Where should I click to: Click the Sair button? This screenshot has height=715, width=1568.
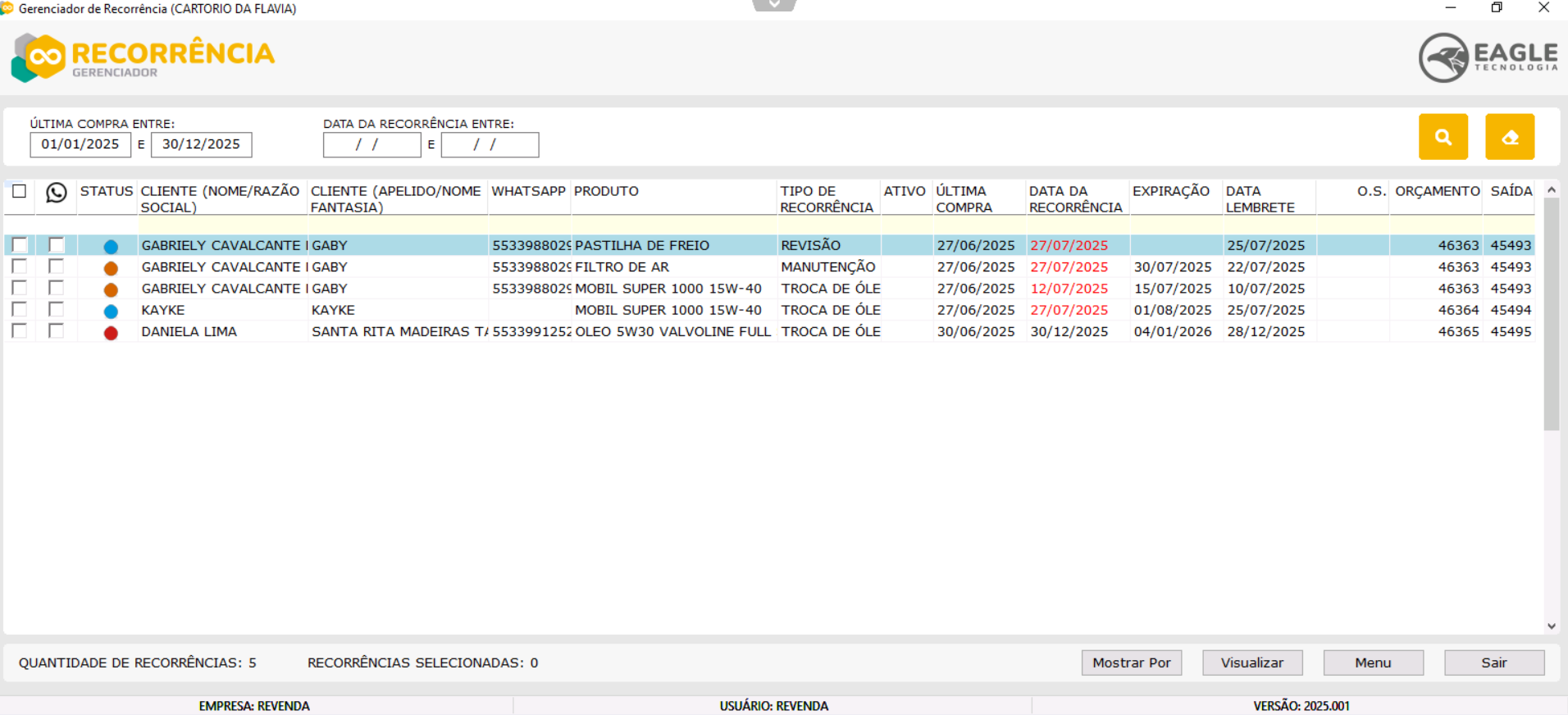1493,663
